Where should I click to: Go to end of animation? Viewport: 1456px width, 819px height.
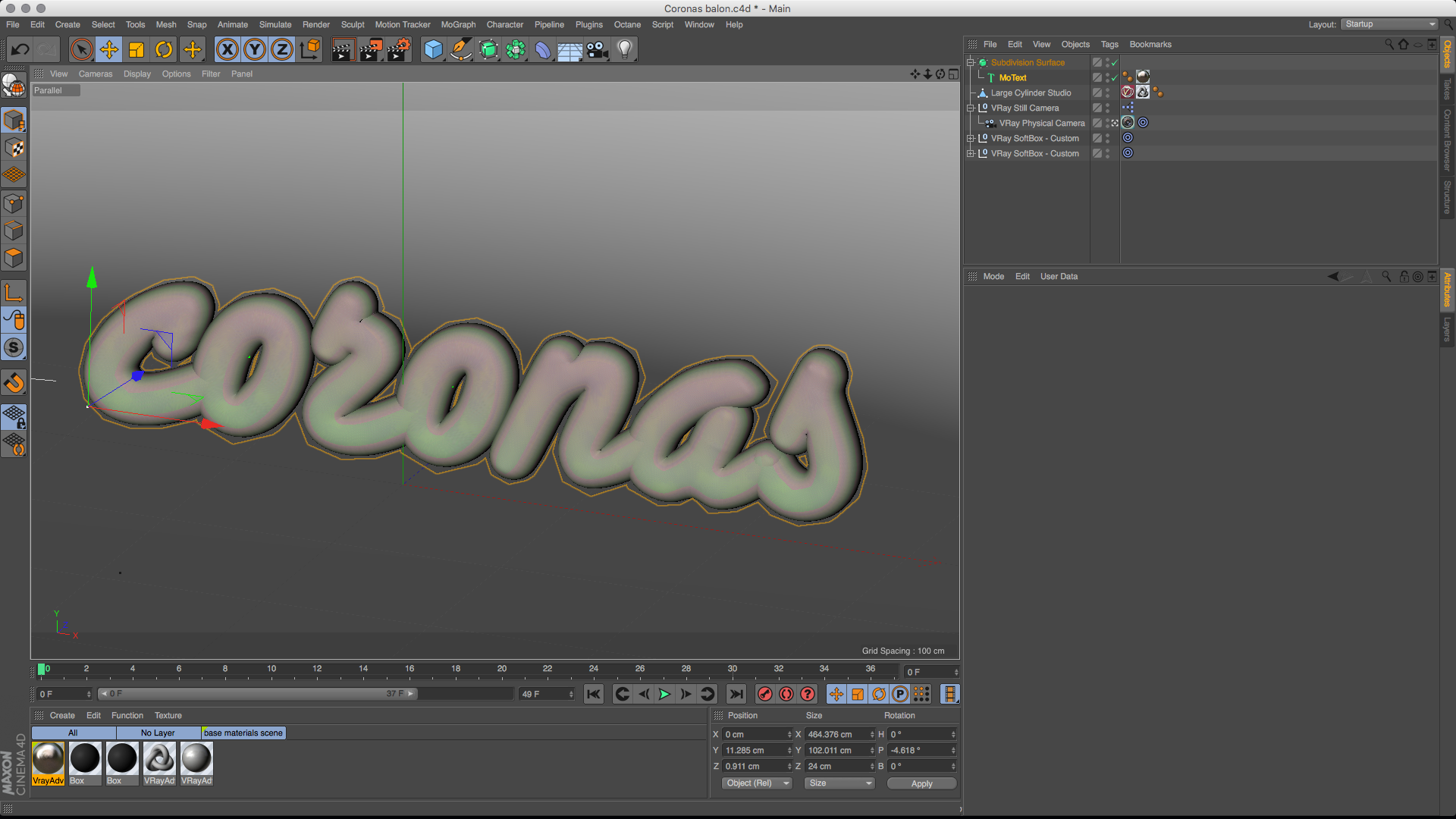coord(736,694)
